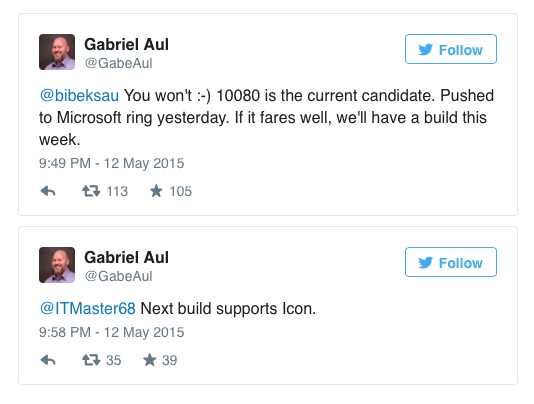
Task: Open the @GabeAul handle in second tweet
Action: click(x=118, y=276)
